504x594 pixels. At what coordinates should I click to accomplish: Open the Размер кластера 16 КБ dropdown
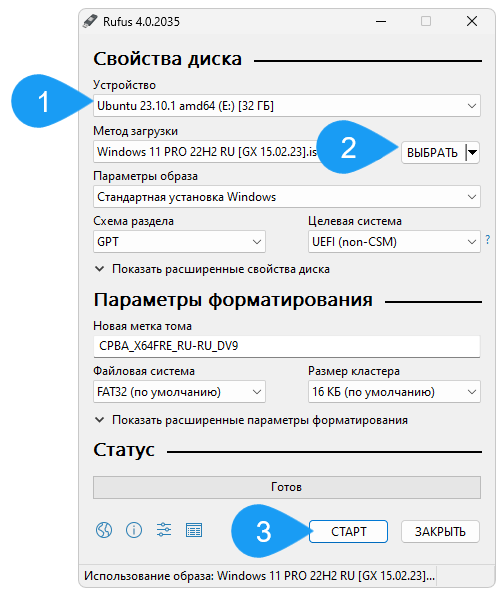pos(394,392)
